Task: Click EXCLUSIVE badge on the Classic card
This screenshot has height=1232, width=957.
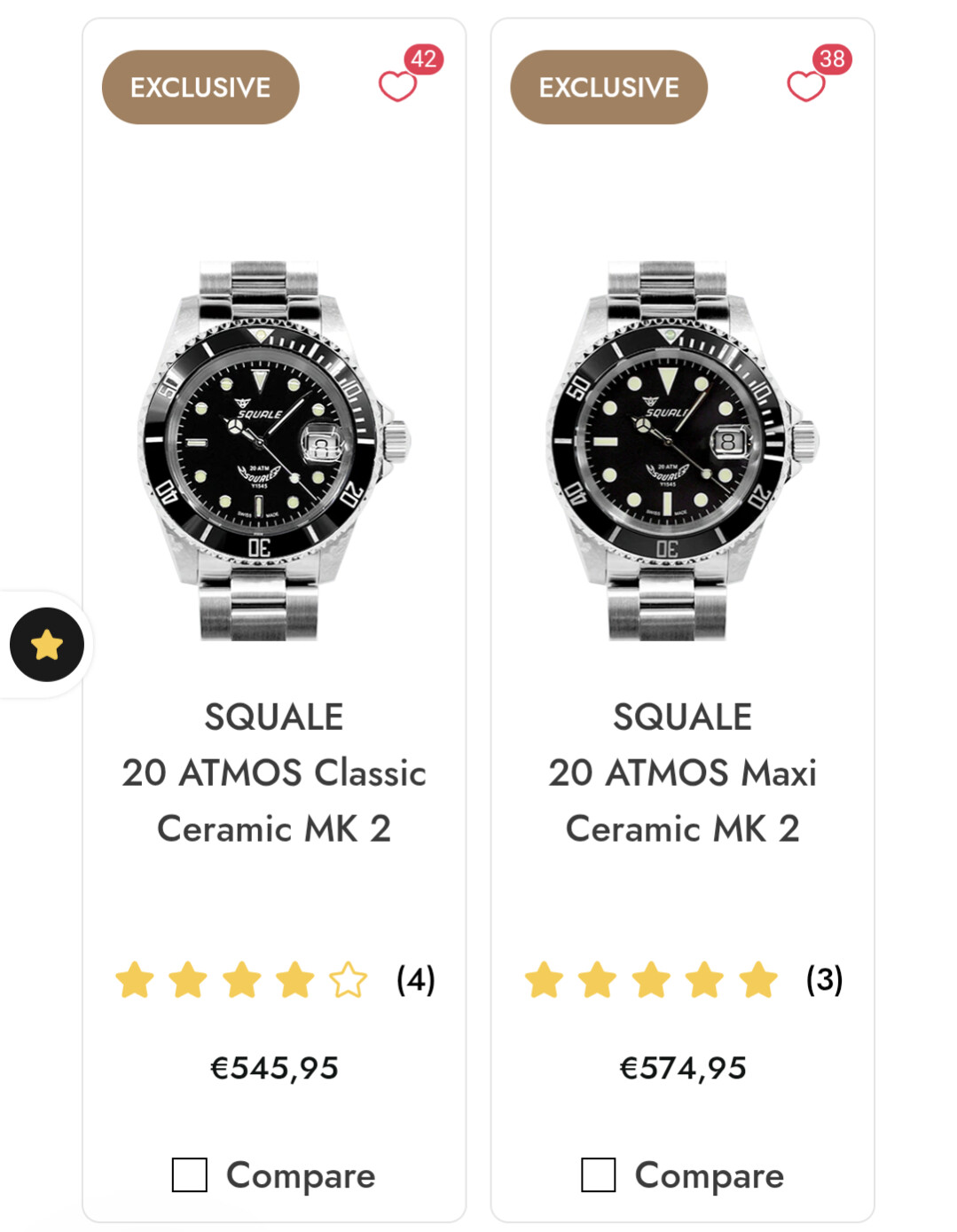Action: [x=200, y=87]
